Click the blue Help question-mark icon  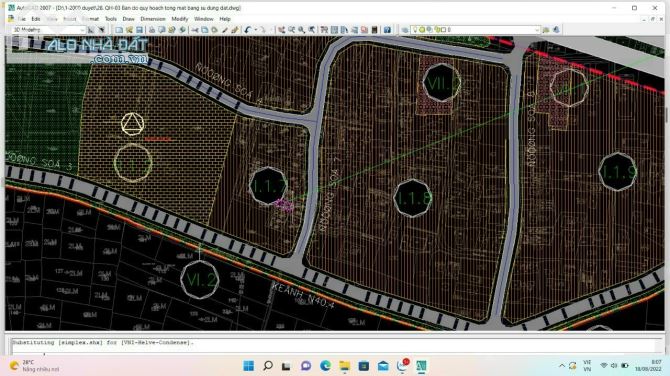(x=387, y=29)
